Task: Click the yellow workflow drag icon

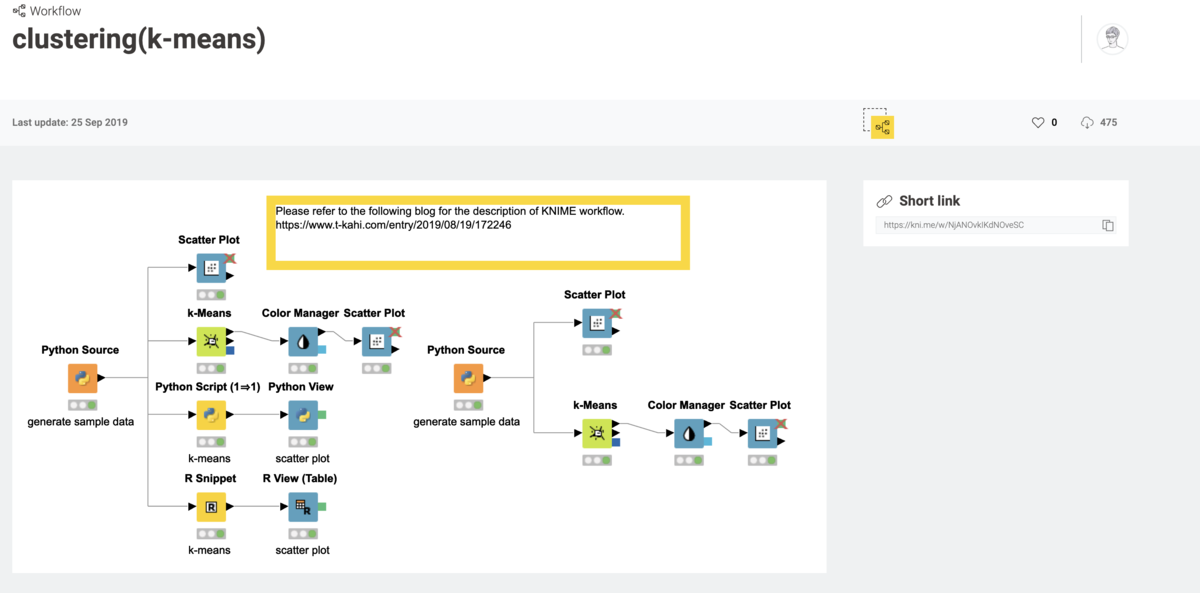Action: 881,126
